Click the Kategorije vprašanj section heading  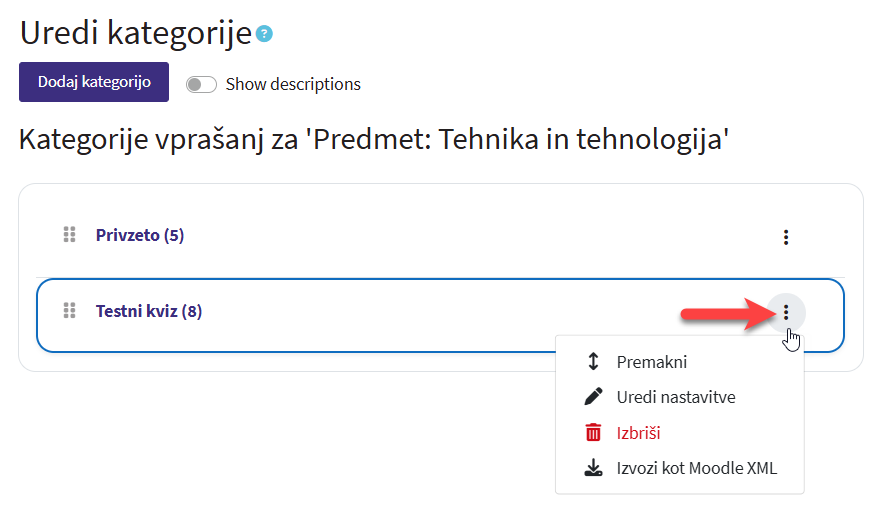click(374, 139)
